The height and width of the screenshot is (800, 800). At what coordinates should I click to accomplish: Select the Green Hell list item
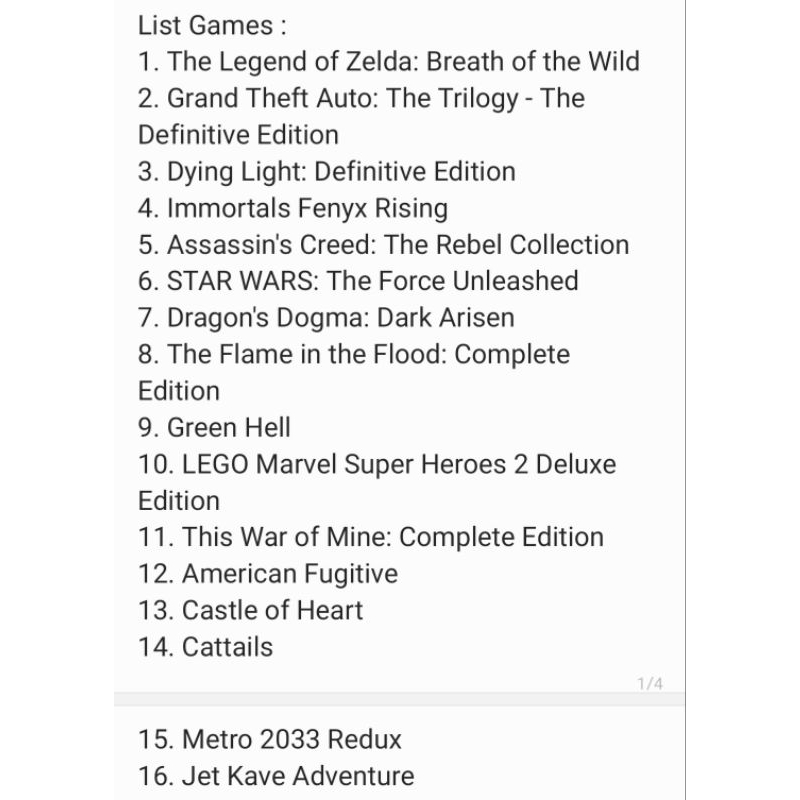click(x=215, y=428)
